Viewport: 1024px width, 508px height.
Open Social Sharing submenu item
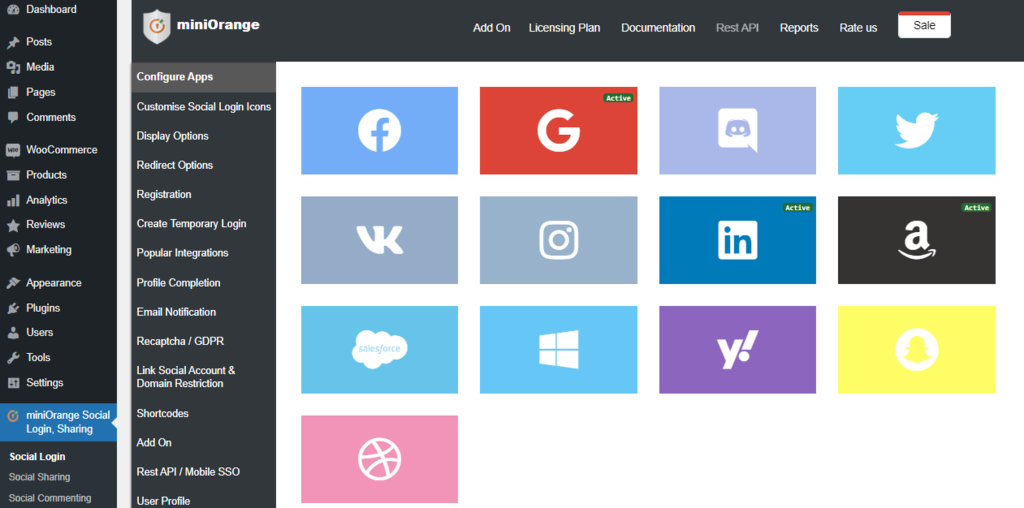coord(39,477)
